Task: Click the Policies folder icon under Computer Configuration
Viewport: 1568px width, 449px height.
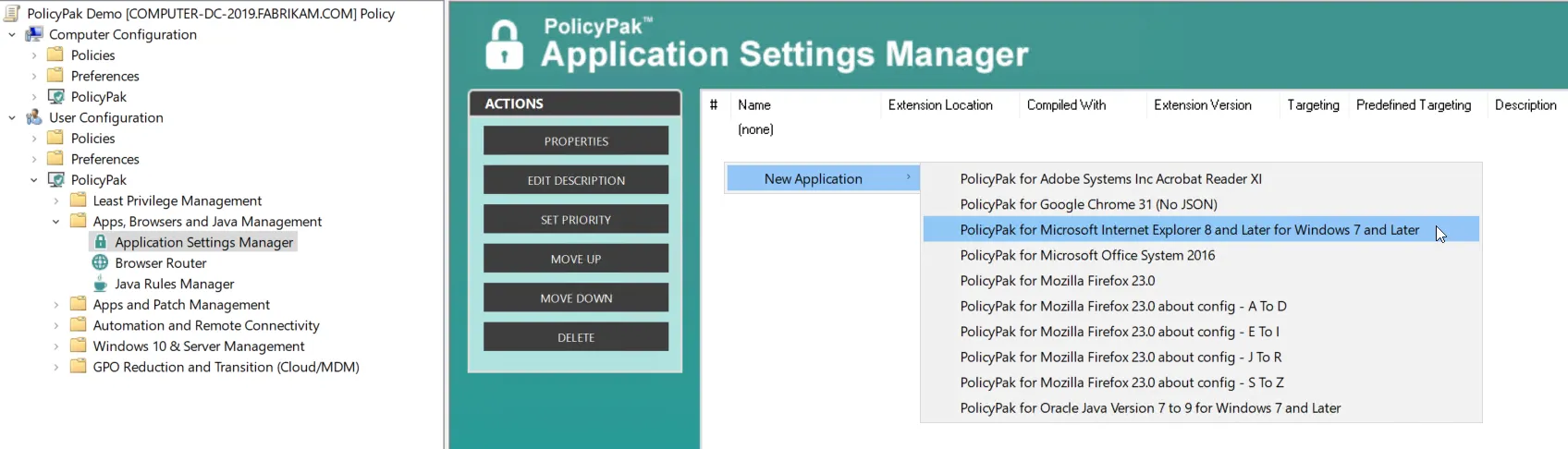Action: pyautogui.click(x=56, y=55)
